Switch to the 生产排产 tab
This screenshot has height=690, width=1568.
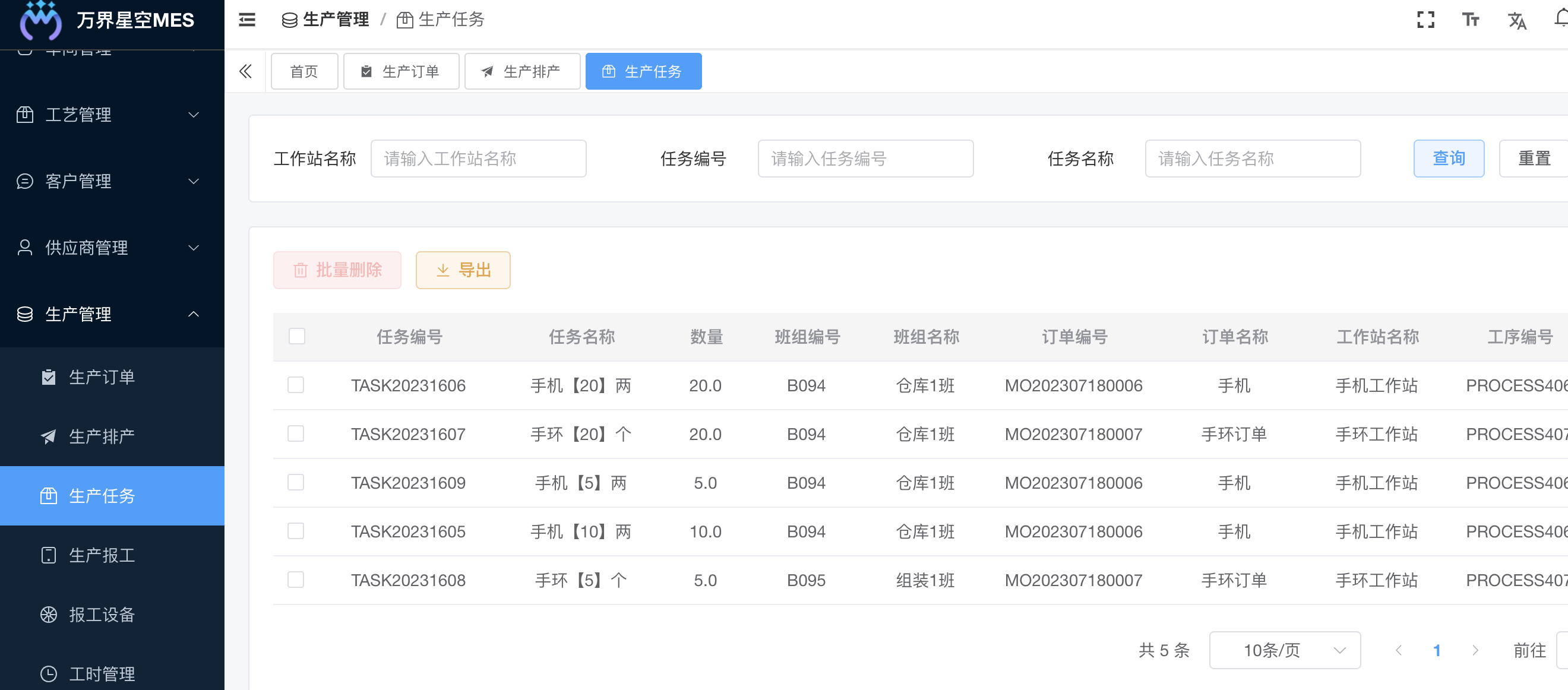[x=521, y=72]
